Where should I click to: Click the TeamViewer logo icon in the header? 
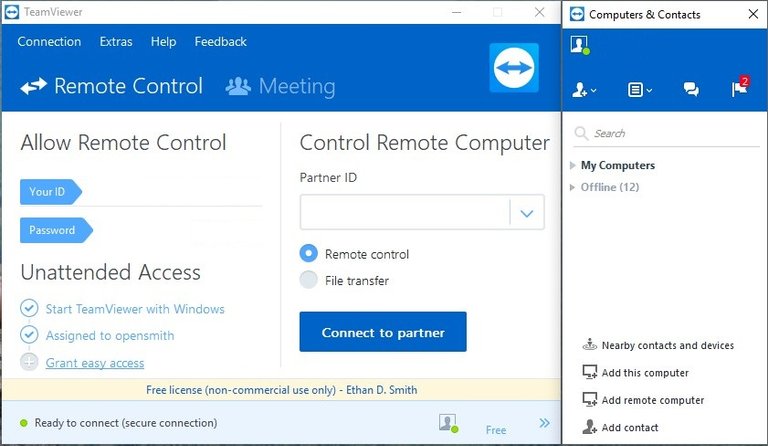[514, 68]
